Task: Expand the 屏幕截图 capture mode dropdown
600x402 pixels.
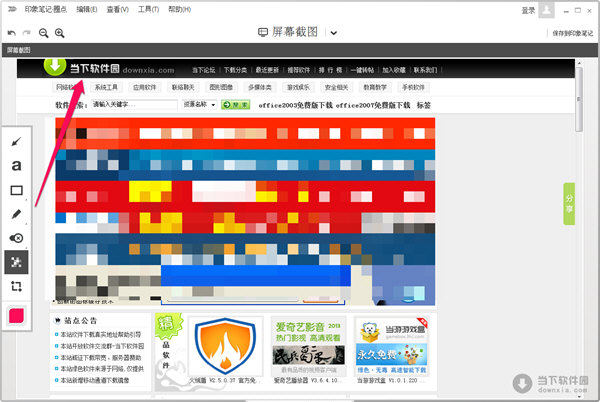Action: coord(334,32)
